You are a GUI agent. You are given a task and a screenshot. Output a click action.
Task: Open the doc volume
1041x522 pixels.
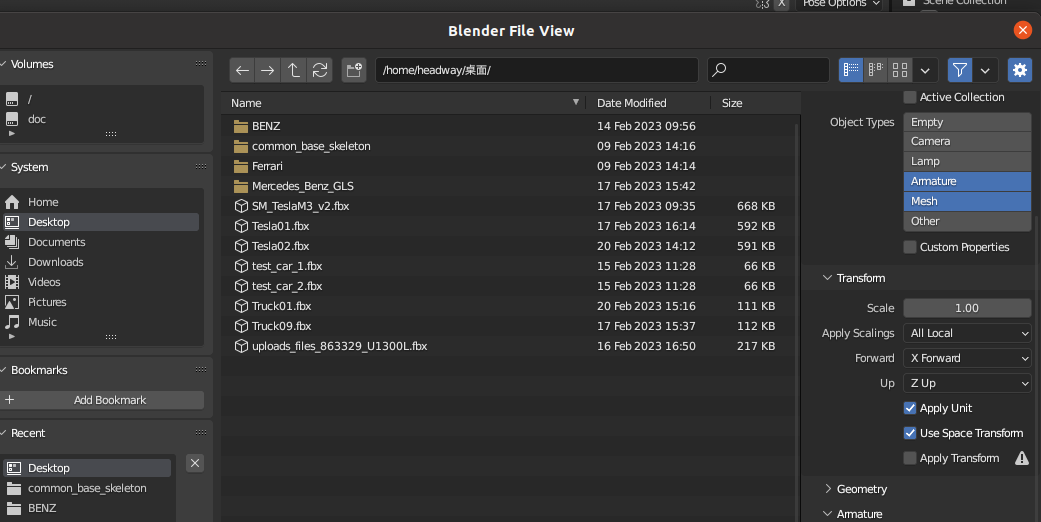pyautogui.click(x=103, y=119)
